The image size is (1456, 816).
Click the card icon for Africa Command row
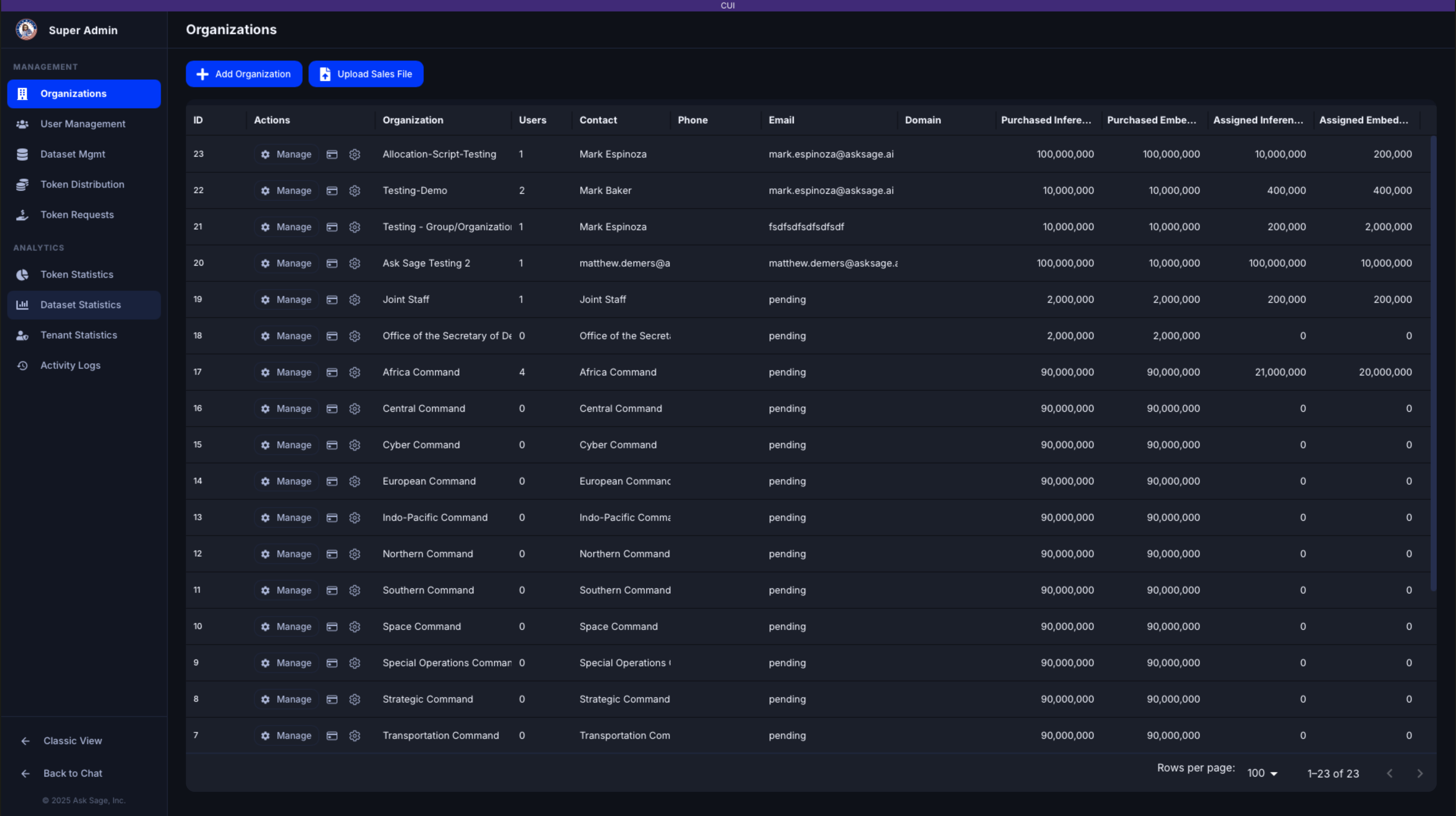pyautogui.click(x=332, y=372)
